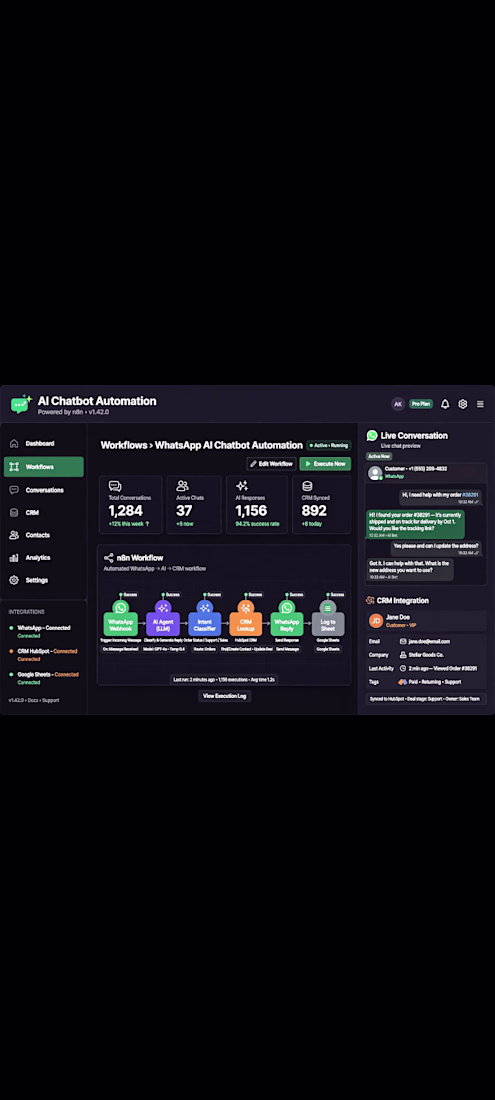Click the Google Sheets integration row
This screenshot has height=1100, width=495.
[43, 678]
